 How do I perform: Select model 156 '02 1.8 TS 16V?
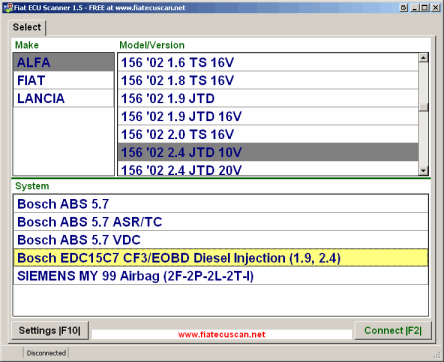pos(268,80)
